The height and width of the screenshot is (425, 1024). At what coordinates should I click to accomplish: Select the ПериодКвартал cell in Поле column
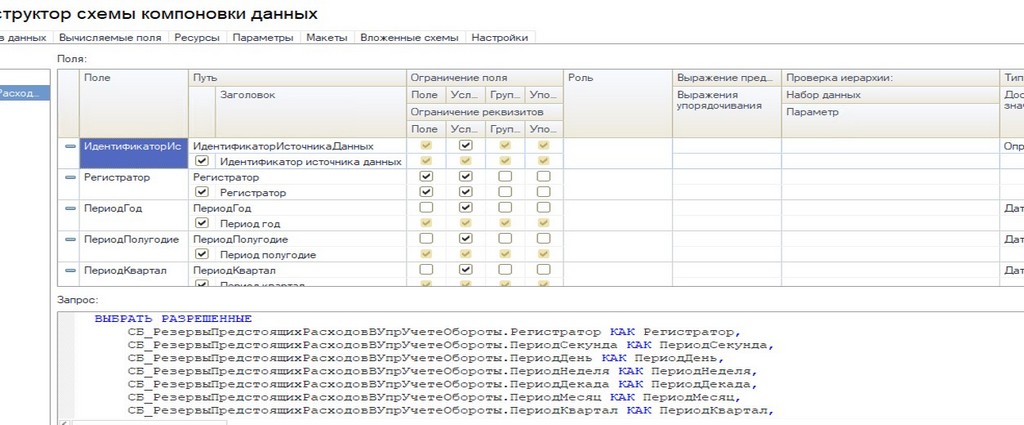[x=134, y=274]
